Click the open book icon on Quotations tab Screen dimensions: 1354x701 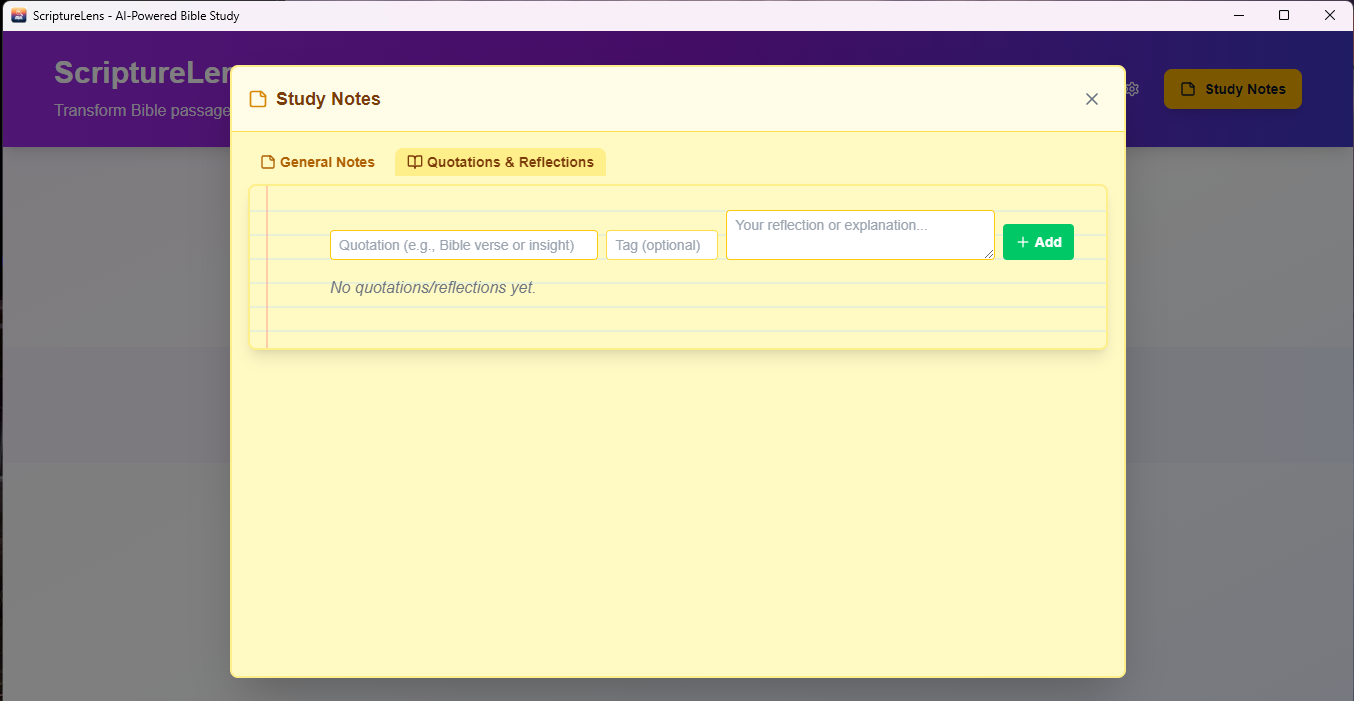pos(415,162)
